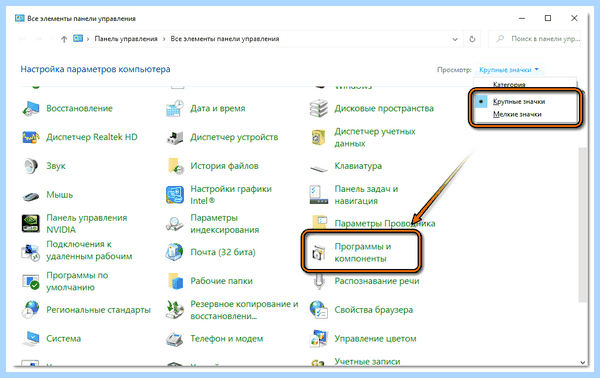Go back to previous page
This screenshot has width=600, height=378.
(22, 39)
